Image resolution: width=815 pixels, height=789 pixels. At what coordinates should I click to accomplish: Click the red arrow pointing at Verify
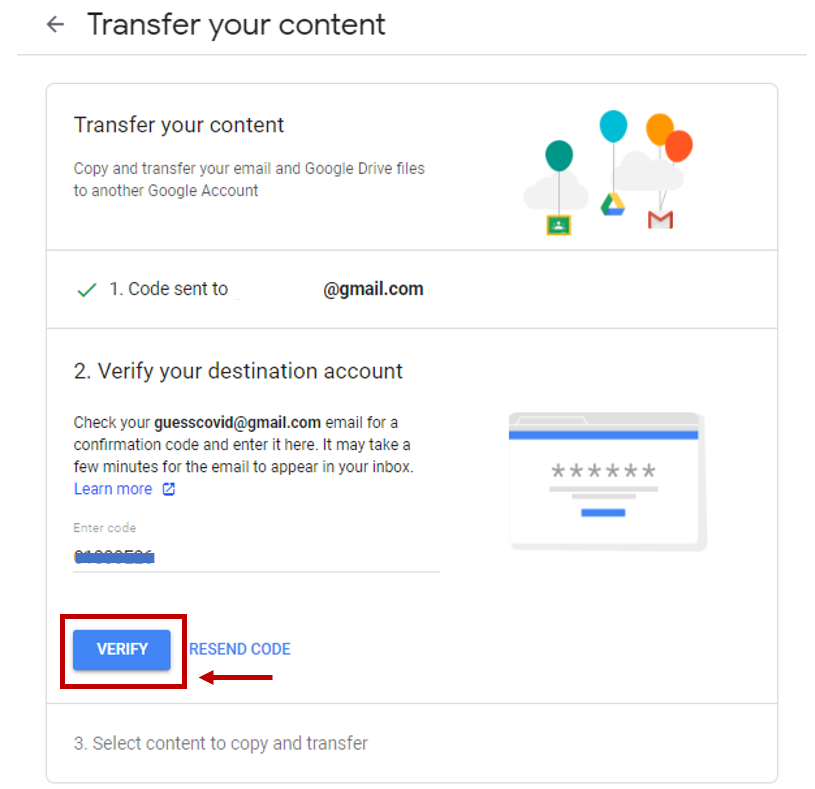pos(236,678)
